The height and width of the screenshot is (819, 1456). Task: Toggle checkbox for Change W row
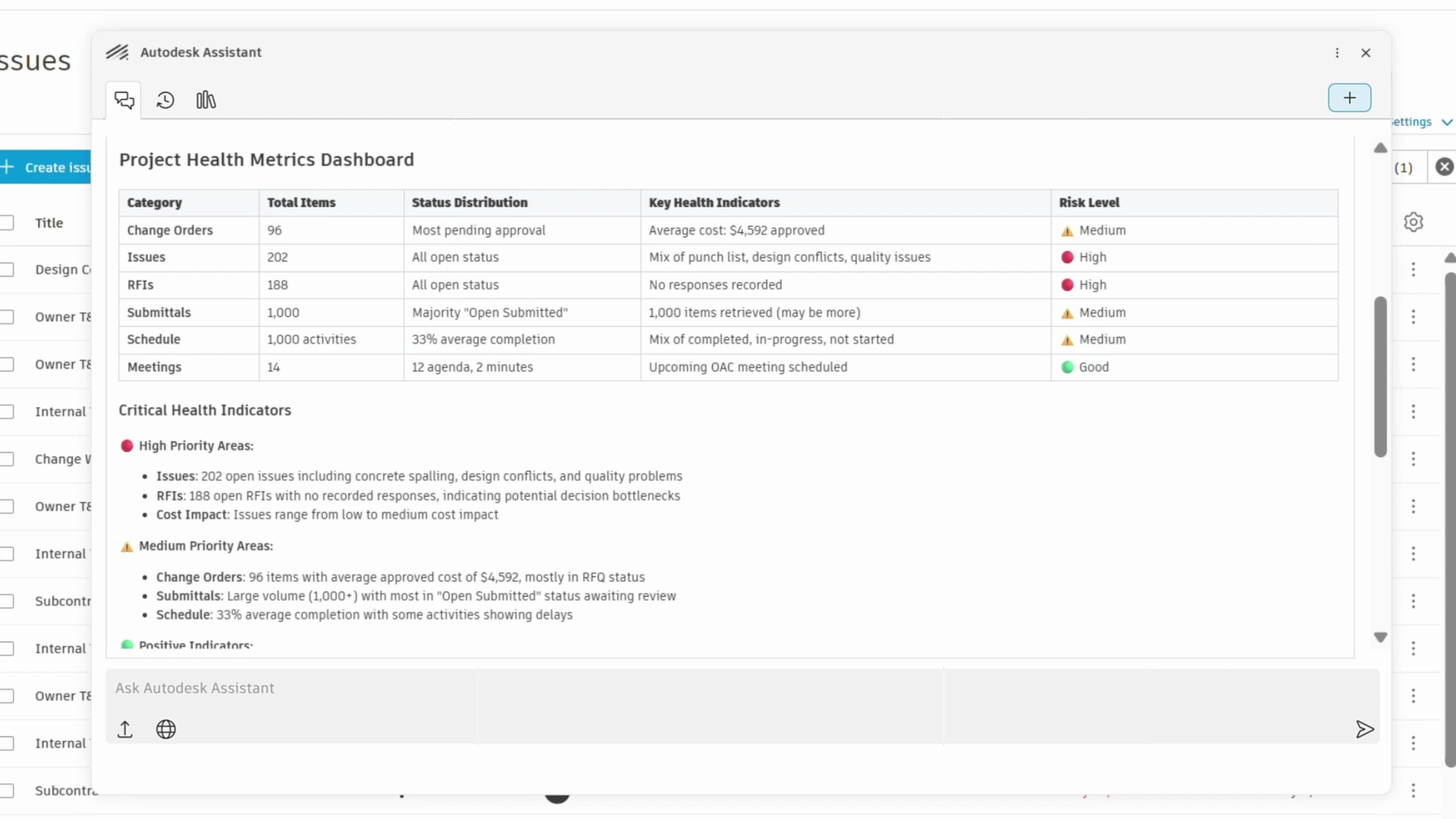[x=7, y=459]
